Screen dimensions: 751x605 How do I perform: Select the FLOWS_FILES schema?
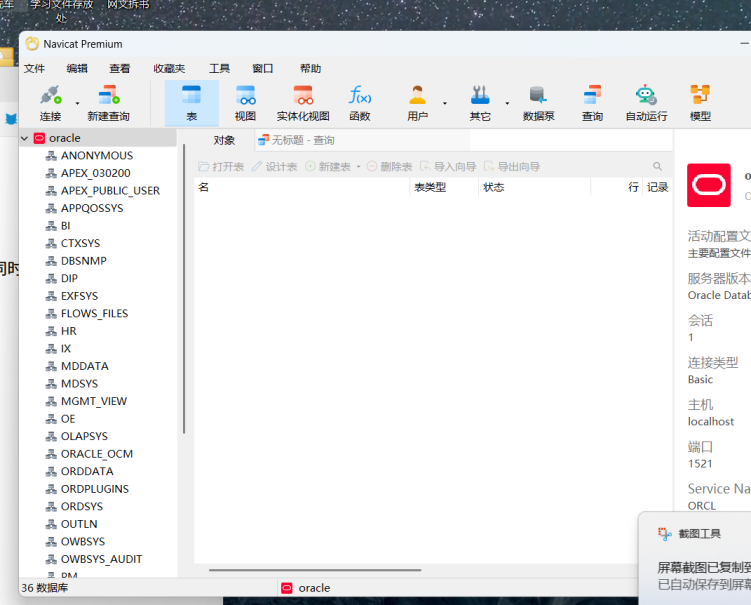click(94, 314)
